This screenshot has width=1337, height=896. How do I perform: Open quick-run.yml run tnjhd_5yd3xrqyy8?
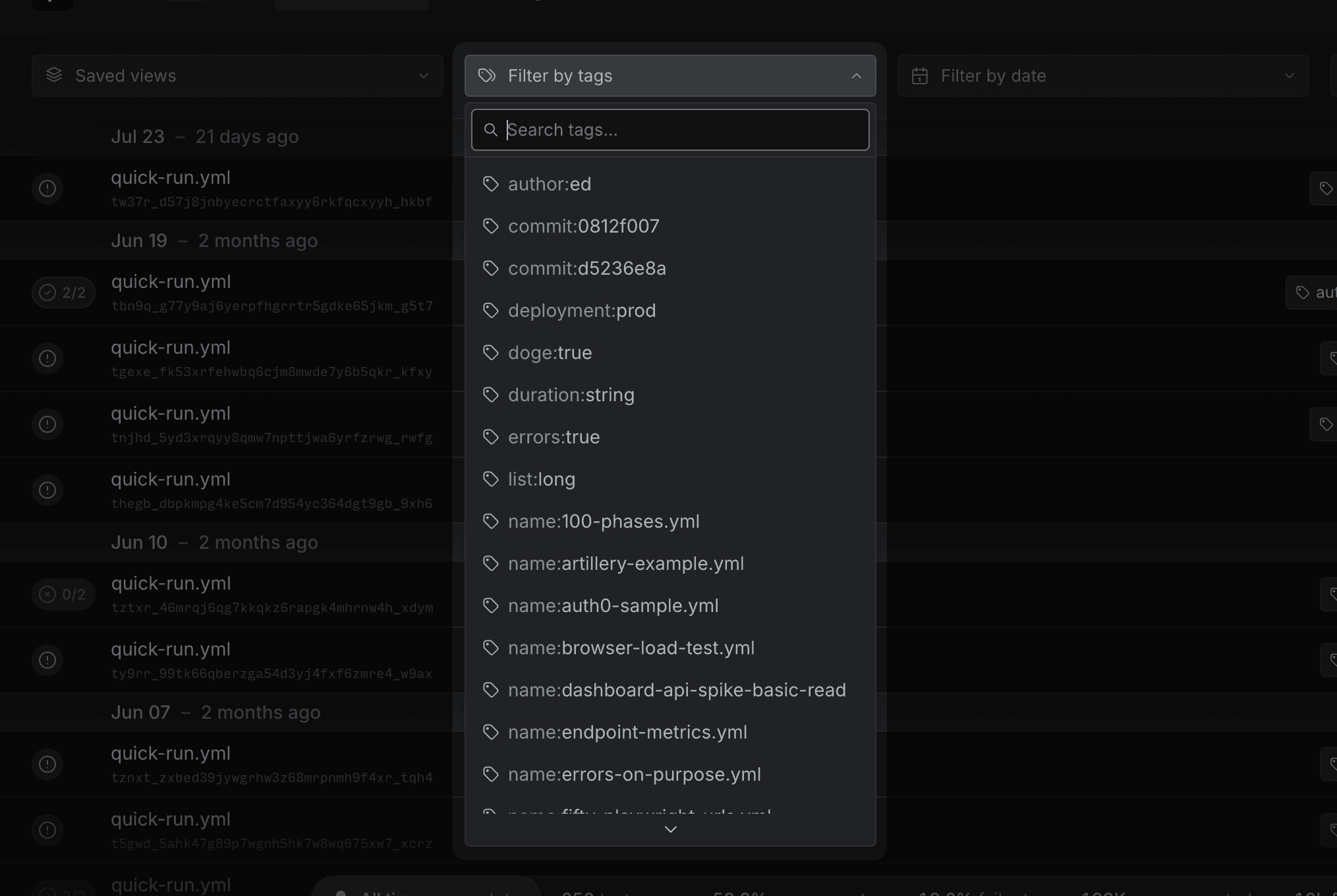[171, 414]
